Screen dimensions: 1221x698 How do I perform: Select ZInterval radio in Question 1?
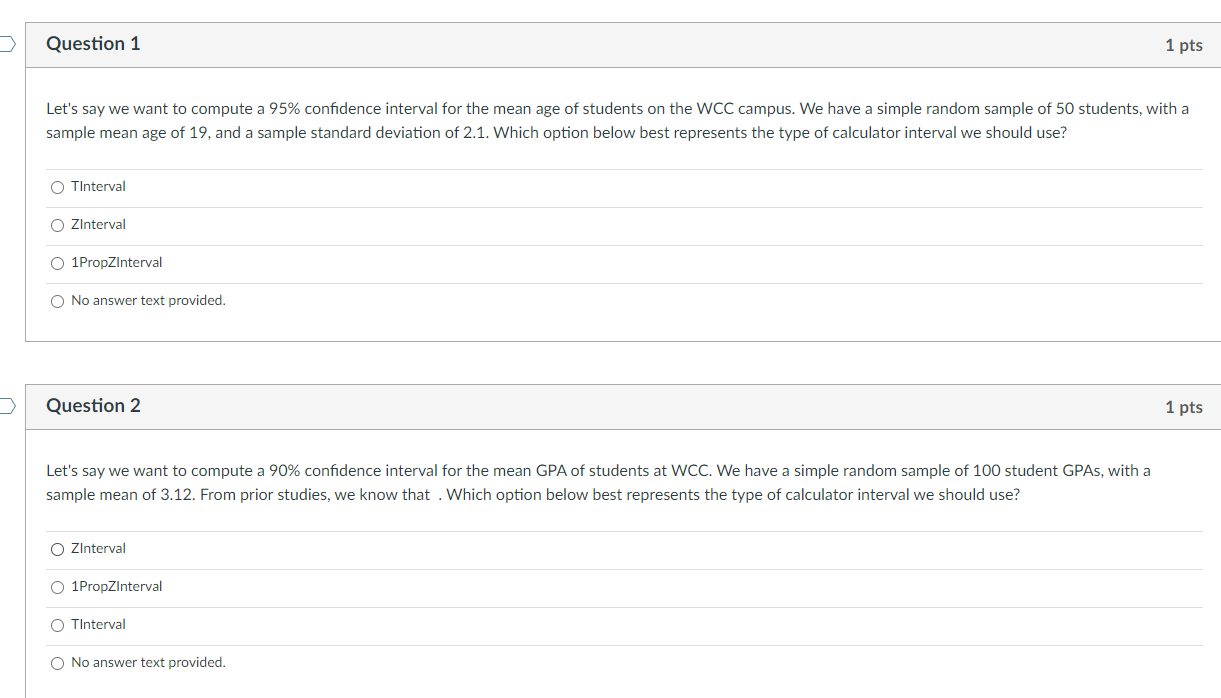click(57, 225)
